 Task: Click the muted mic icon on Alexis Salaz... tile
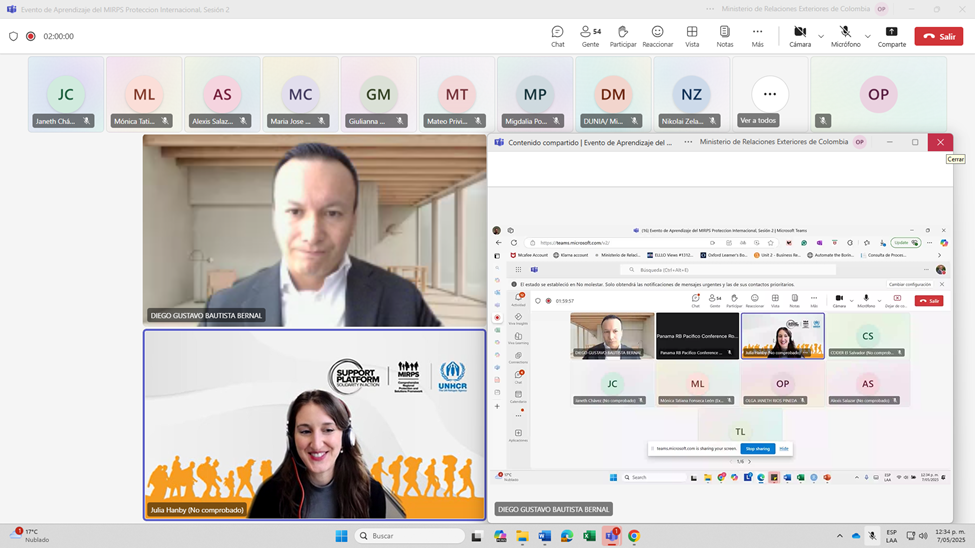tap(243, 121)
